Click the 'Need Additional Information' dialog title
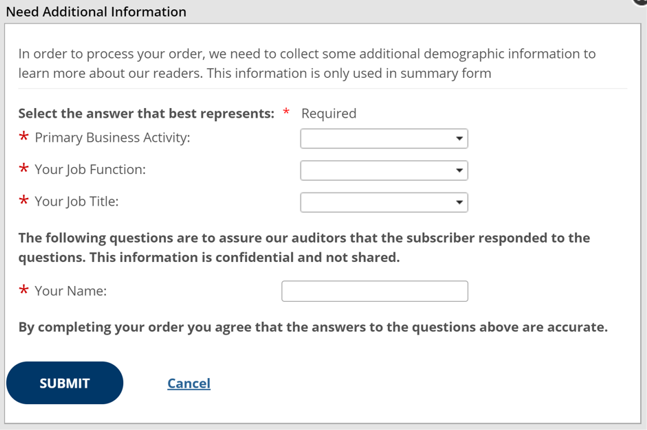The height and width of the screenshot is (430, 647). coord(96,12)
